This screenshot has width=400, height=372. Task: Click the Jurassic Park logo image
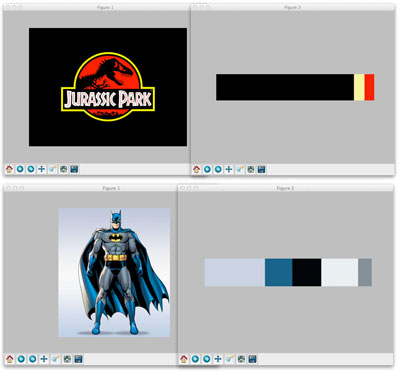pyautogui.click(x=108, y=87)
